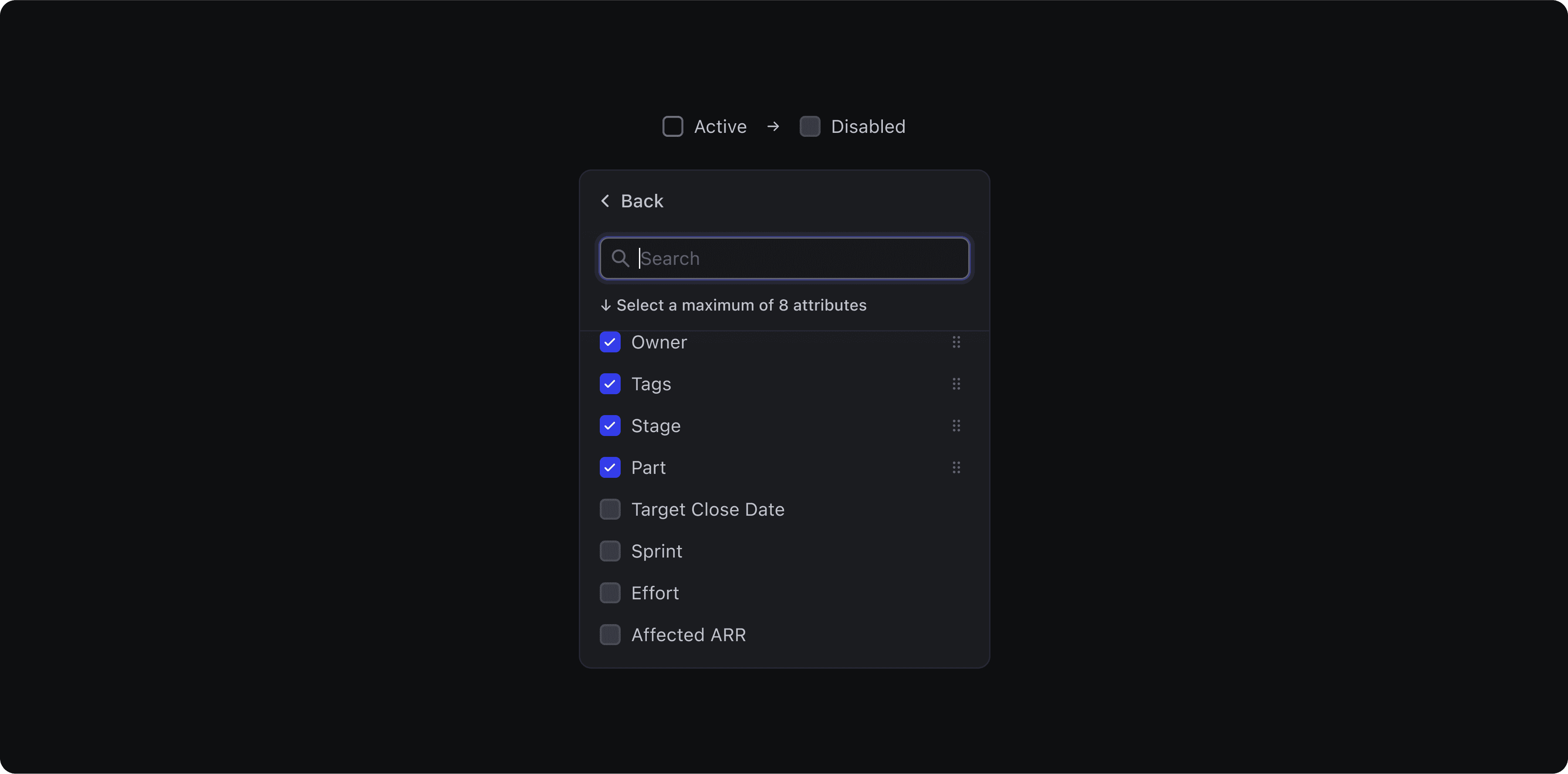This screenshot has width=1568, height=774.
Task: Grab the drag handle for Part
Action: point(956,467)
